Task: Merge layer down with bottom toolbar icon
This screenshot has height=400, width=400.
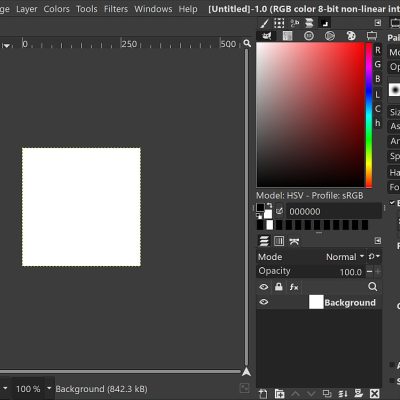Action: [x=343, y=394]
